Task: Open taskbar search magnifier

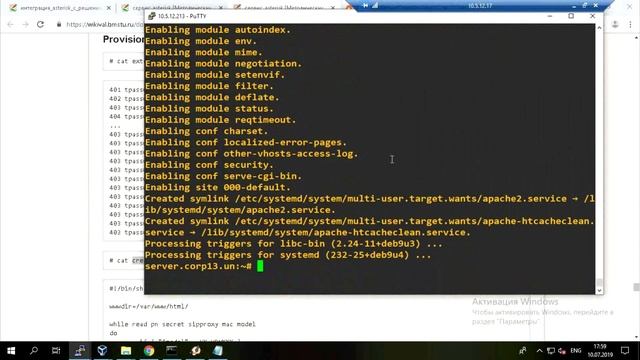Action: click(34, 351)
